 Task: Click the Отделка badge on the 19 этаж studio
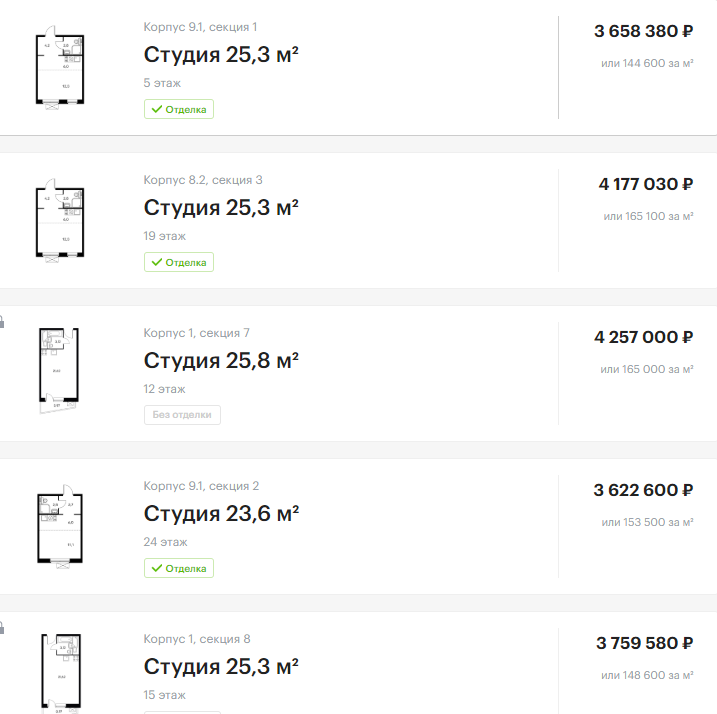[179, 262]
